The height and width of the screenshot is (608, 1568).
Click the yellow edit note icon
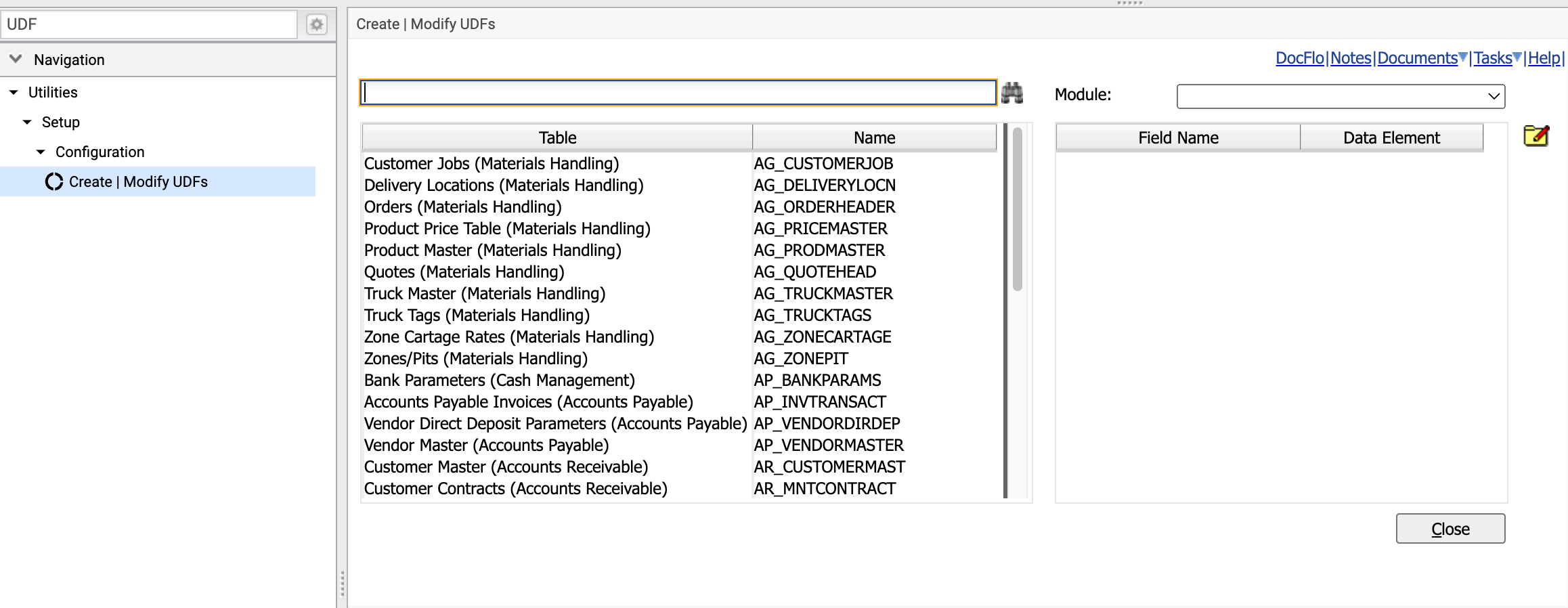point(1536,136)
